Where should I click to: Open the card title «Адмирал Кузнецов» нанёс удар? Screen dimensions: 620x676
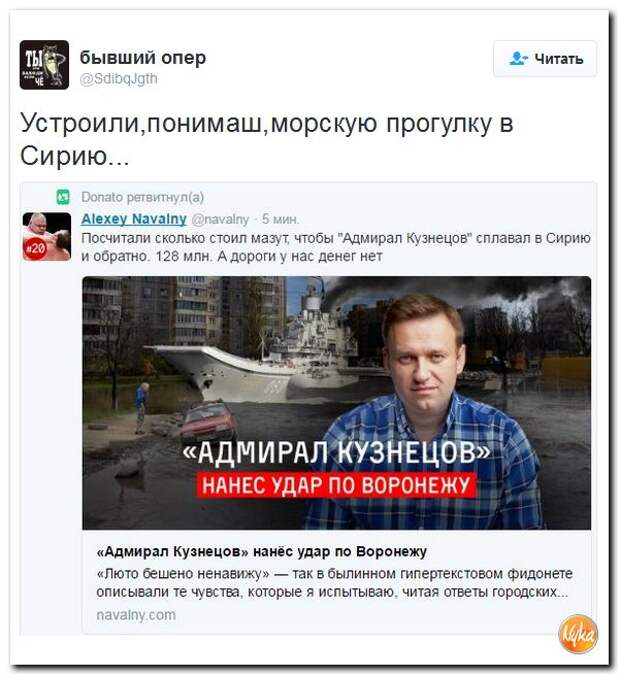coord(262,551)
